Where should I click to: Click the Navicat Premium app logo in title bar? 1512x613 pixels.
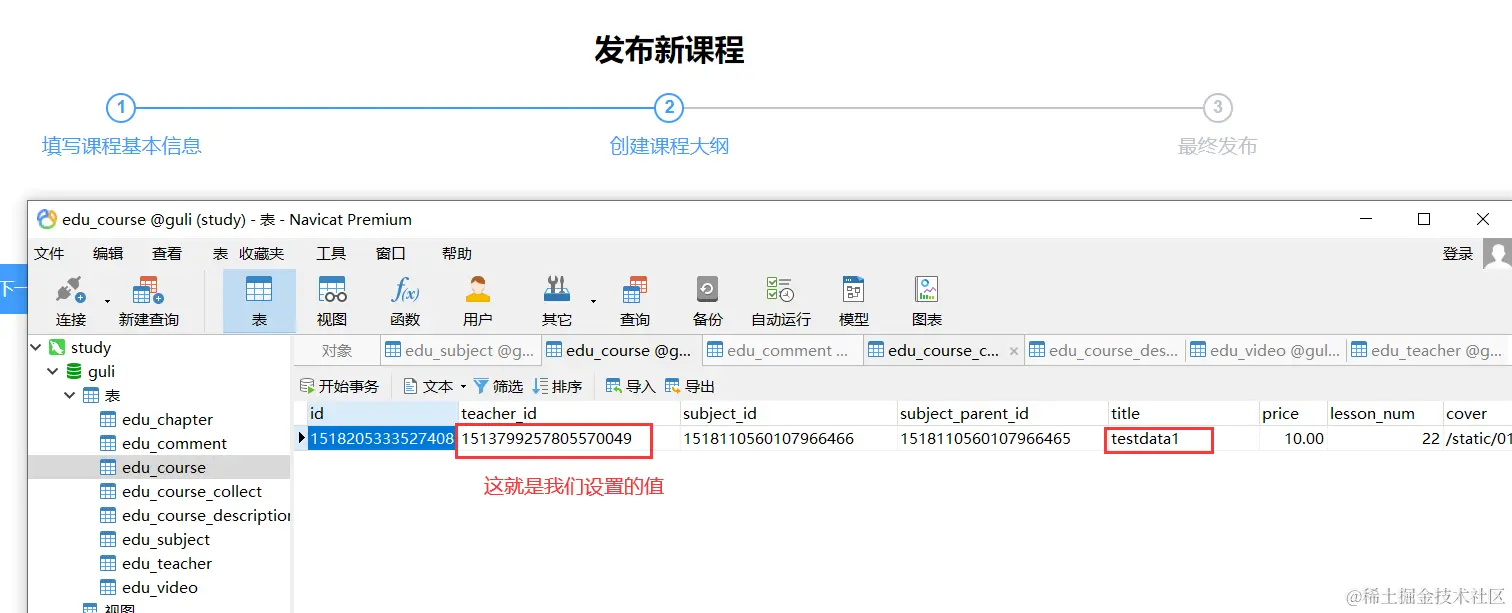46,219
